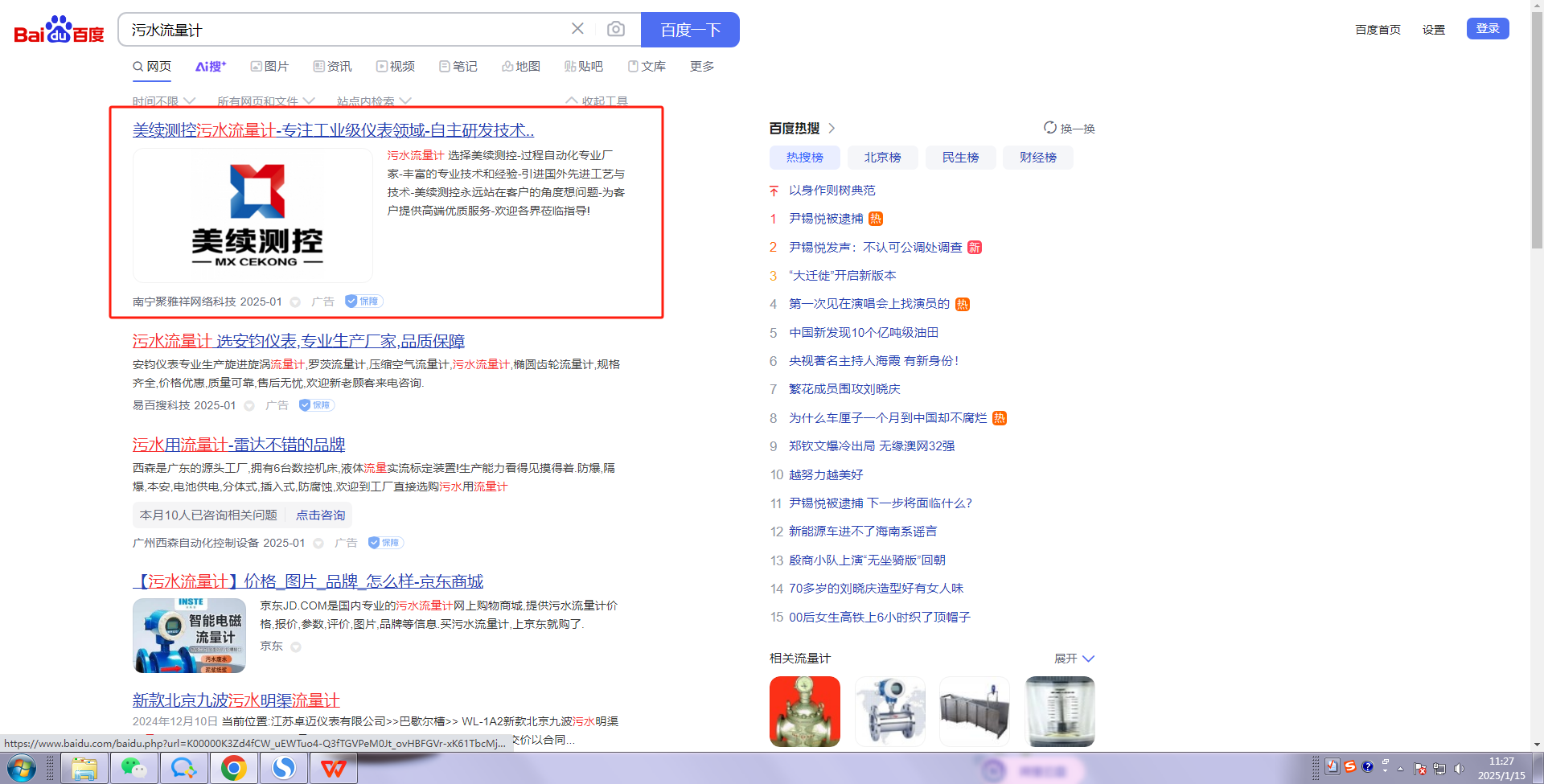Expand the 相关流量计 section with 展开
The height and width of the screenshot is (784, 1544).
click(x=1074, y=659)
